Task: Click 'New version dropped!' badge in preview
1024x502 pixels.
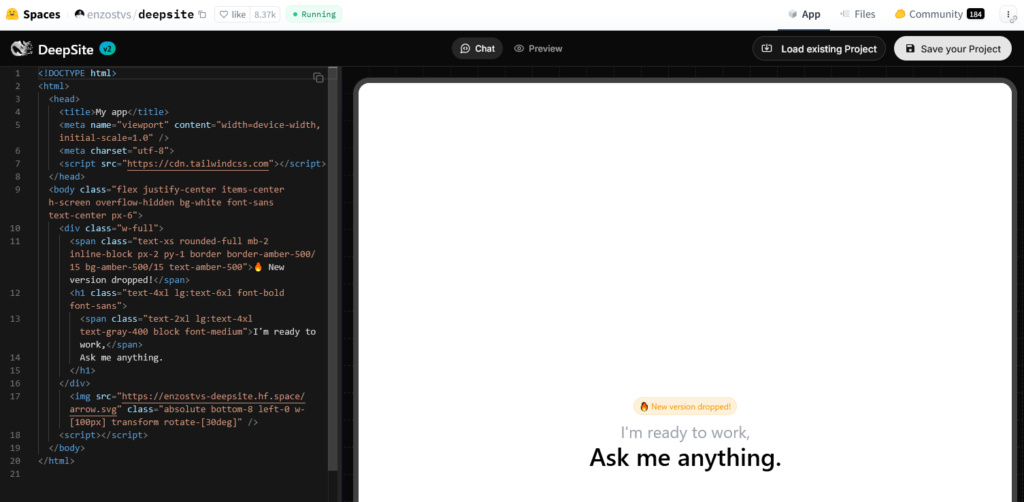Action: pos(685,407)
